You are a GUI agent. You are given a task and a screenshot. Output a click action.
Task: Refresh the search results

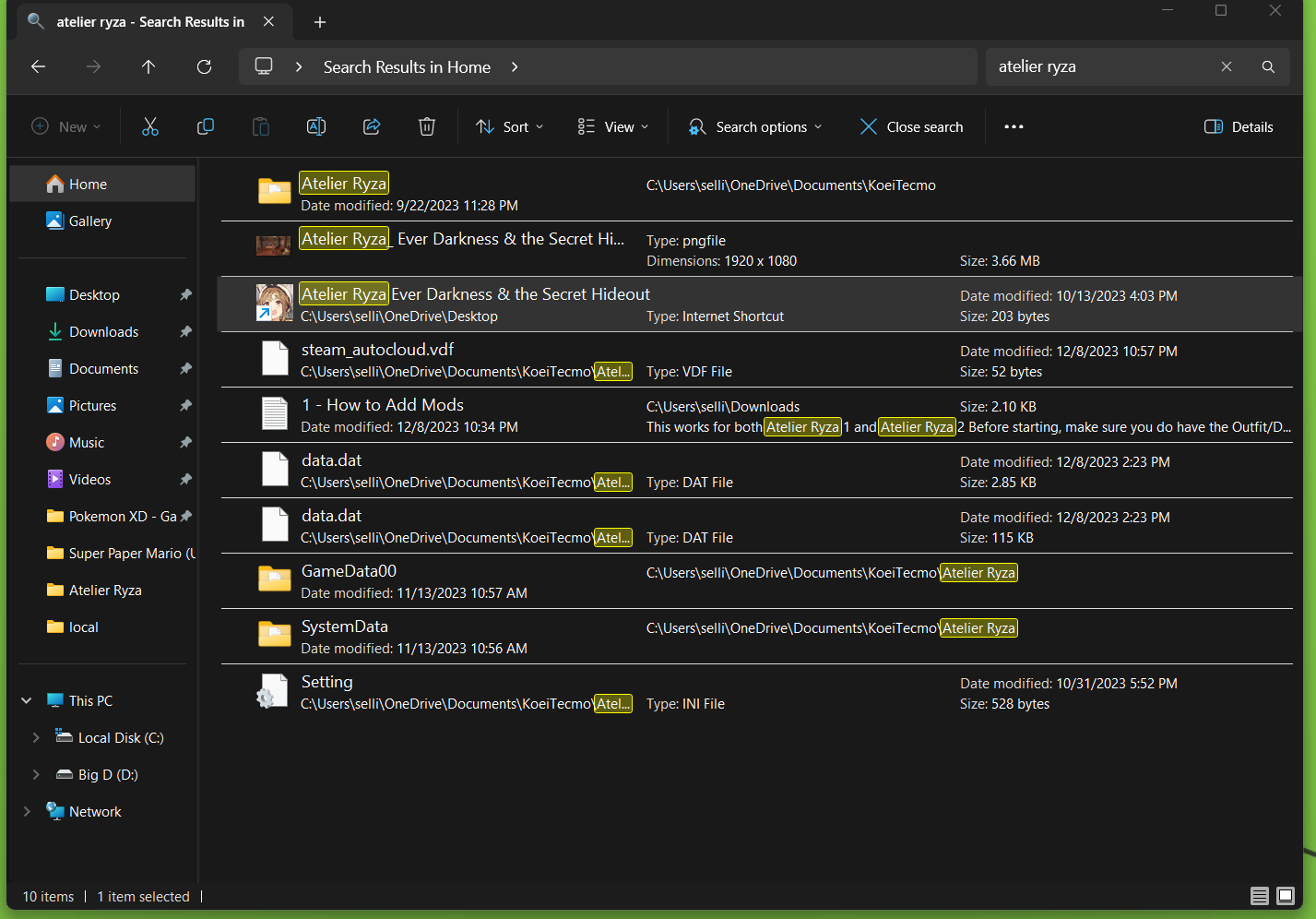pos(204,66)
